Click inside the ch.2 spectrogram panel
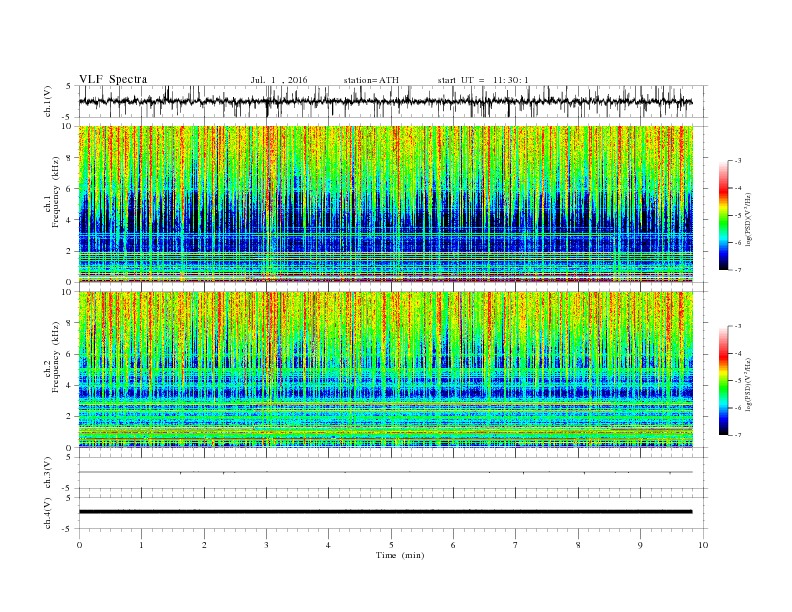 [x=386, y=370]
